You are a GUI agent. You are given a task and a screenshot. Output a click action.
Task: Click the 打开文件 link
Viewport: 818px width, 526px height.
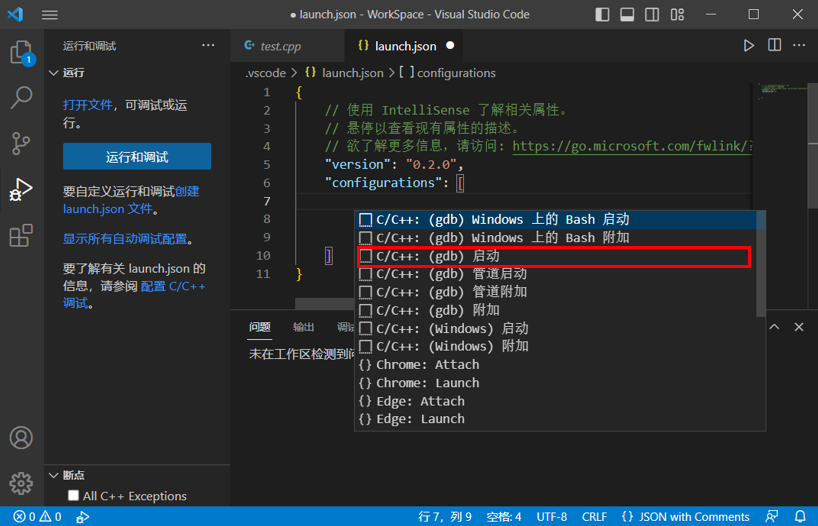[x=88, y=105]
